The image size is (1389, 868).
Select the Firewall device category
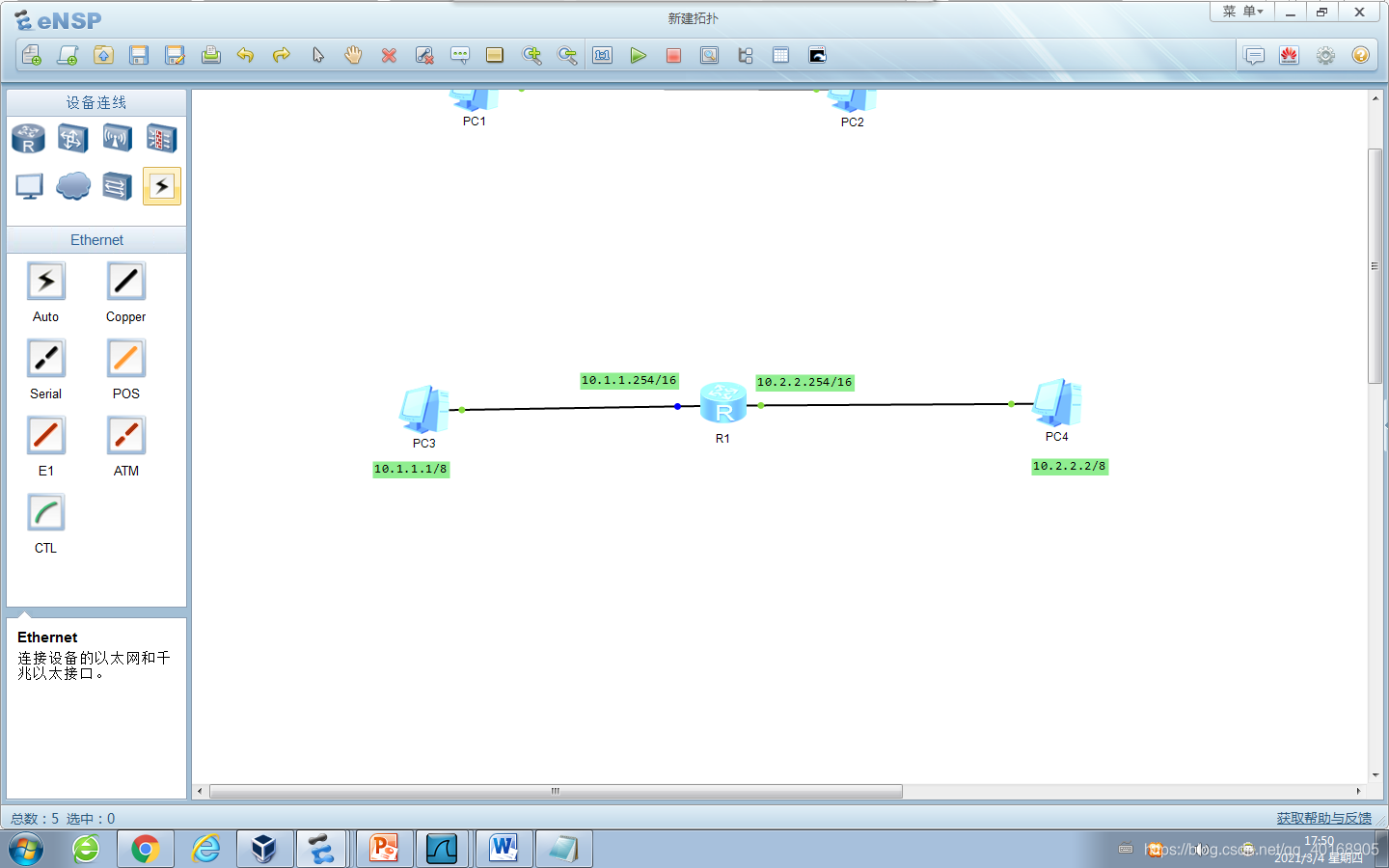161,138
